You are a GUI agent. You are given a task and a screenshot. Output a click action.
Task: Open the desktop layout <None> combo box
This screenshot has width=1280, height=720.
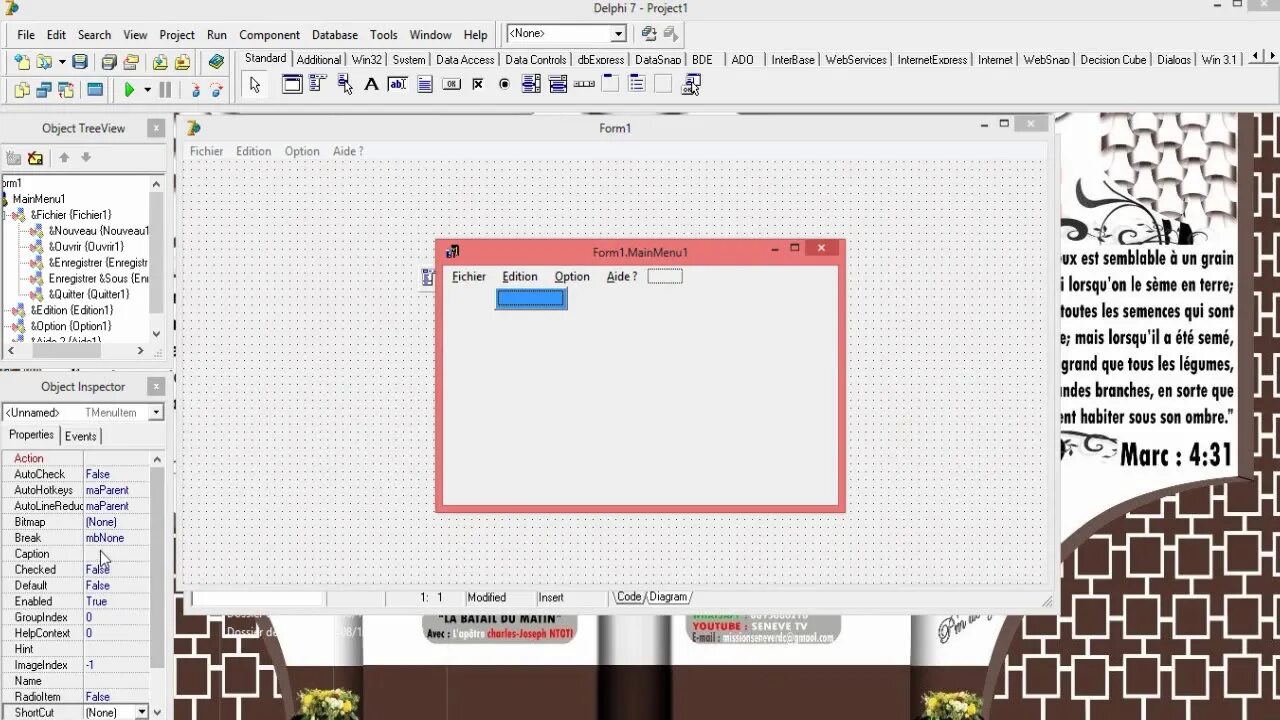(566, 34)
